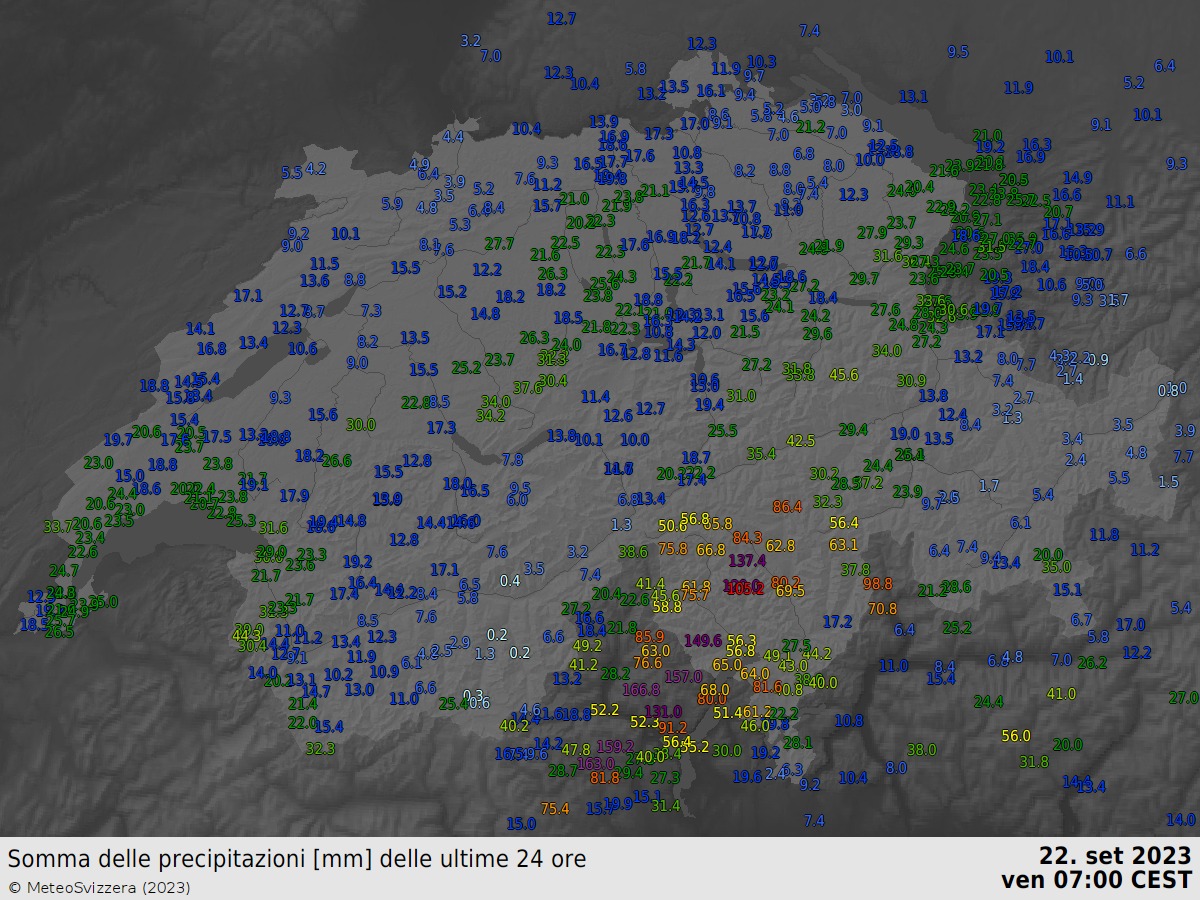Select the green '25.5' value

(x=723, y=430)
